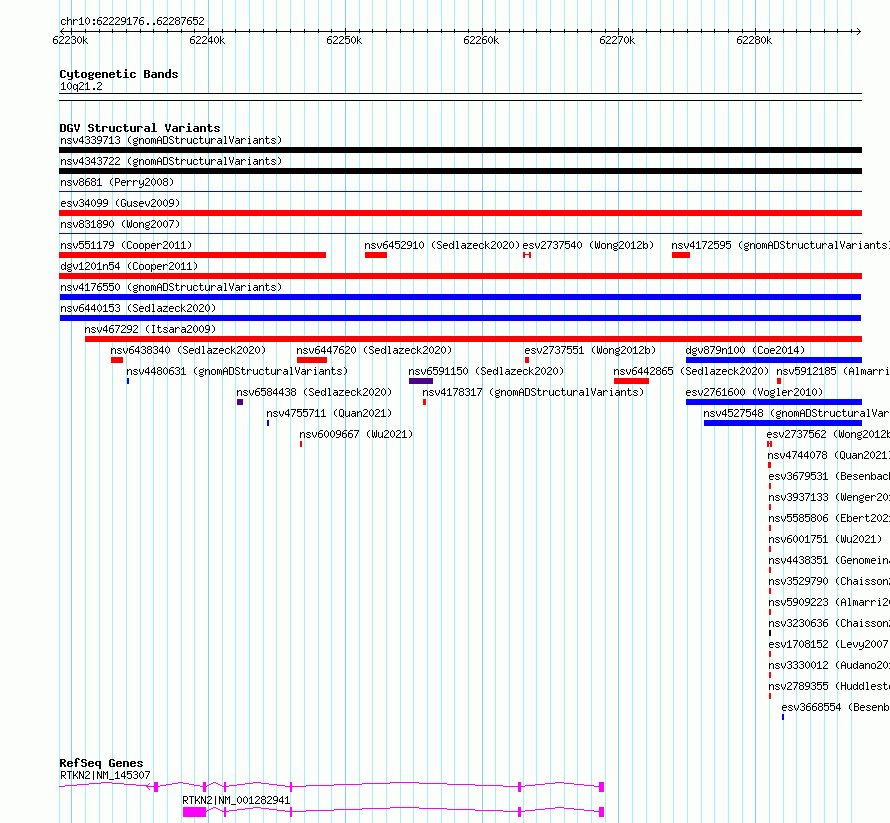Click blue bar under esv2761600
The width and height of the screenshot is (890, 823).
coord(774,402)
